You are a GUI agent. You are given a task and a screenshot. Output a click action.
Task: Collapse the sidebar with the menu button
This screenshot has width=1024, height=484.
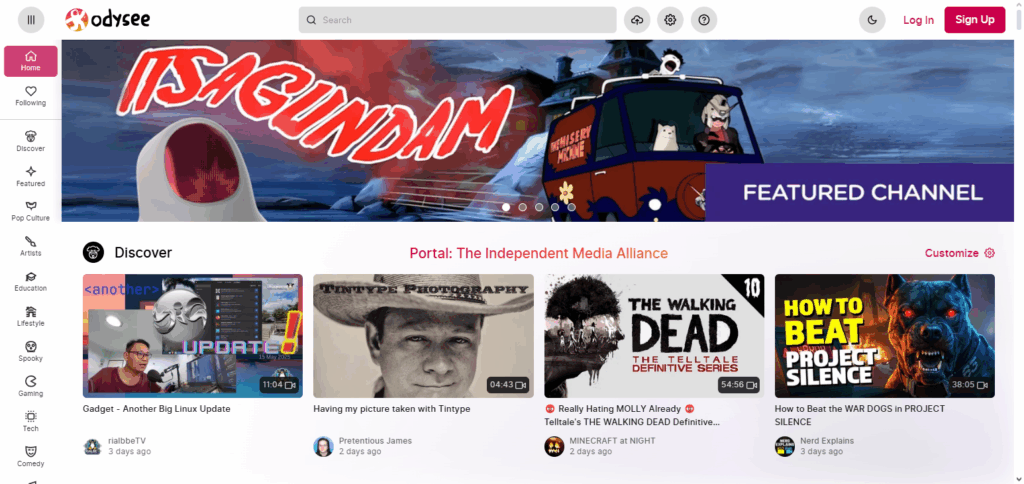(x=31, y=20)
